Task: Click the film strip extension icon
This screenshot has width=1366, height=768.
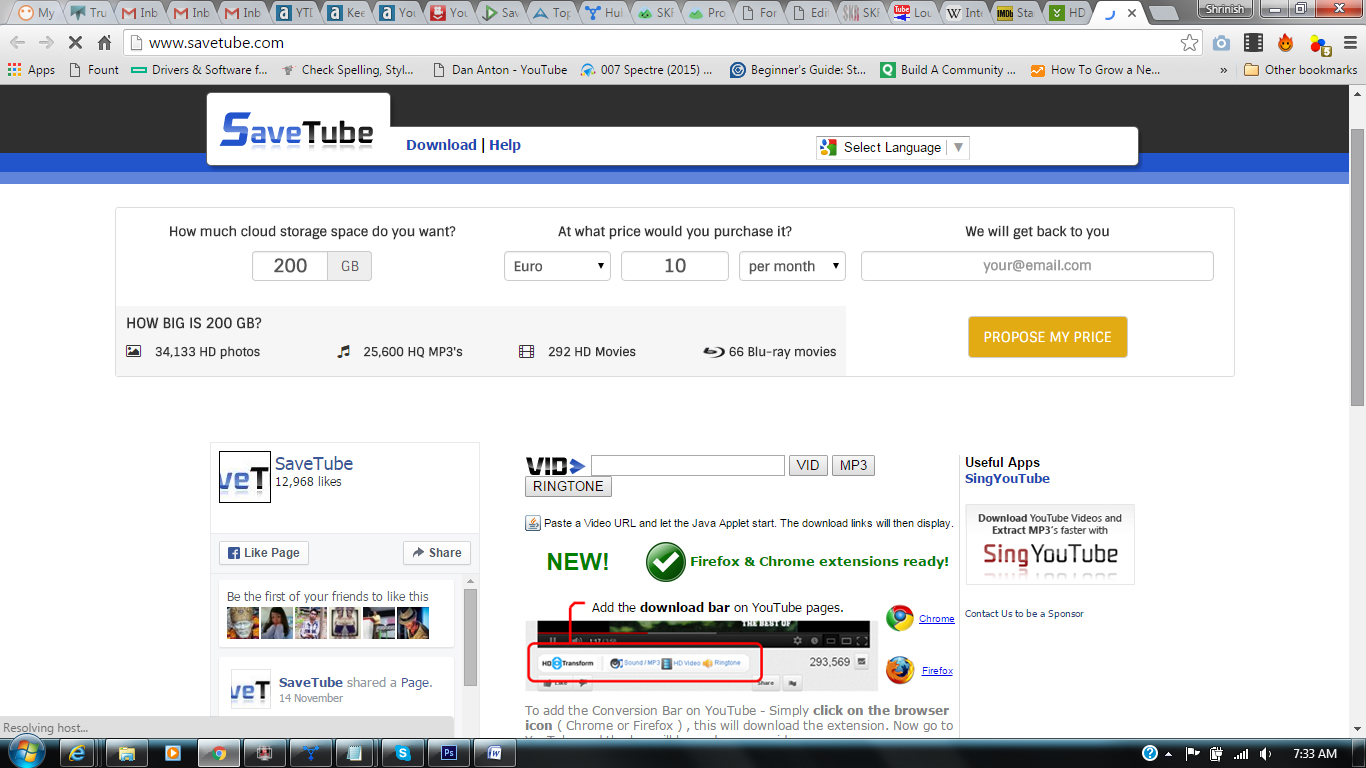Action: pos(1253,43)
